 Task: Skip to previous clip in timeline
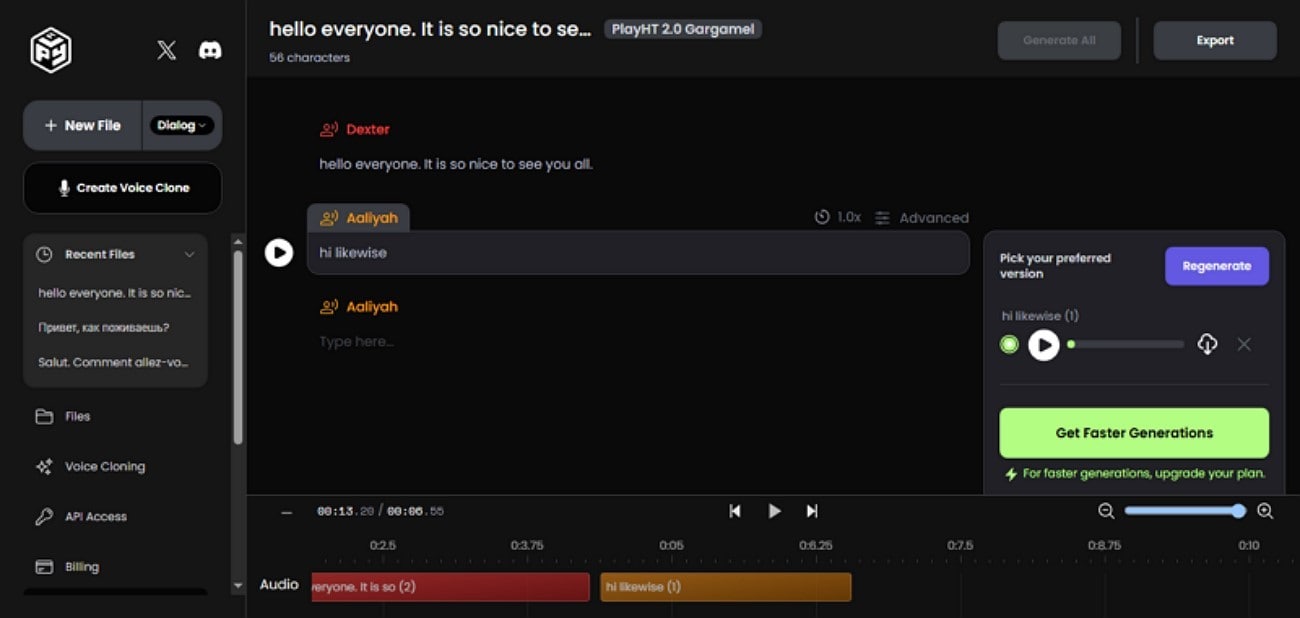pyautogui.click(x=735, y=511)
